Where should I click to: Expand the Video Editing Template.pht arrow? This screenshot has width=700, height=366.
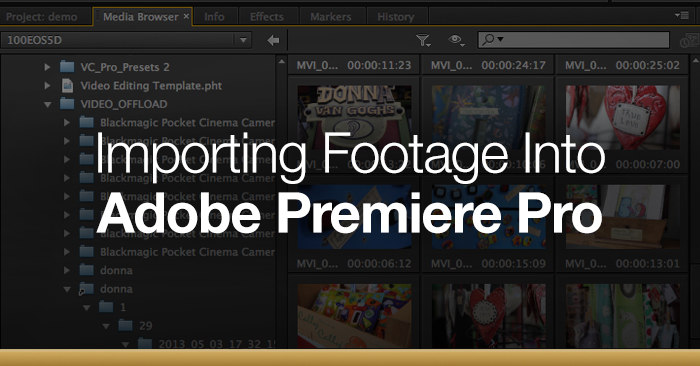[47, 85]
